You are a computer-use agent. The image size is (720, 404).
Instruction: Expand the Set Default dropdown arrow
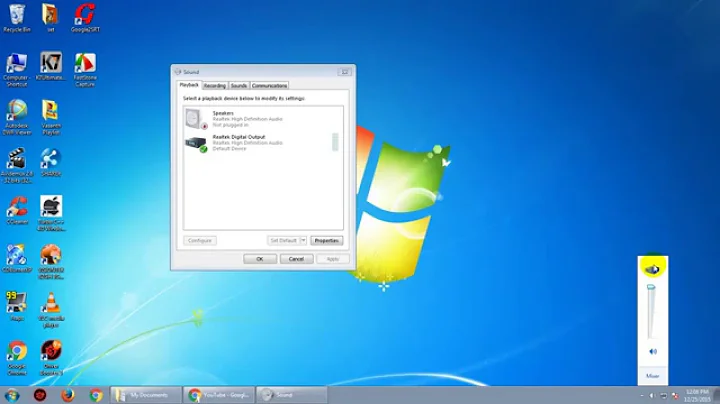(303, 241)
